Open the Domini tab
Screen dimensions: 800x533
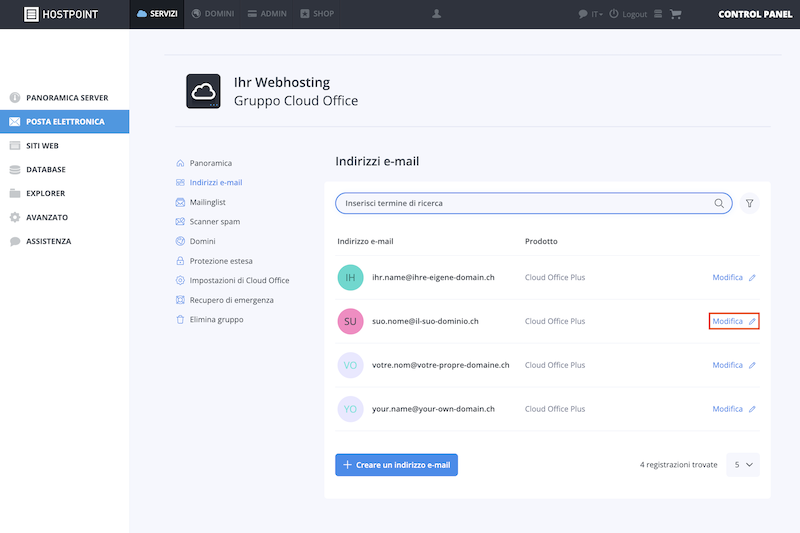click(x=213, y=14)
